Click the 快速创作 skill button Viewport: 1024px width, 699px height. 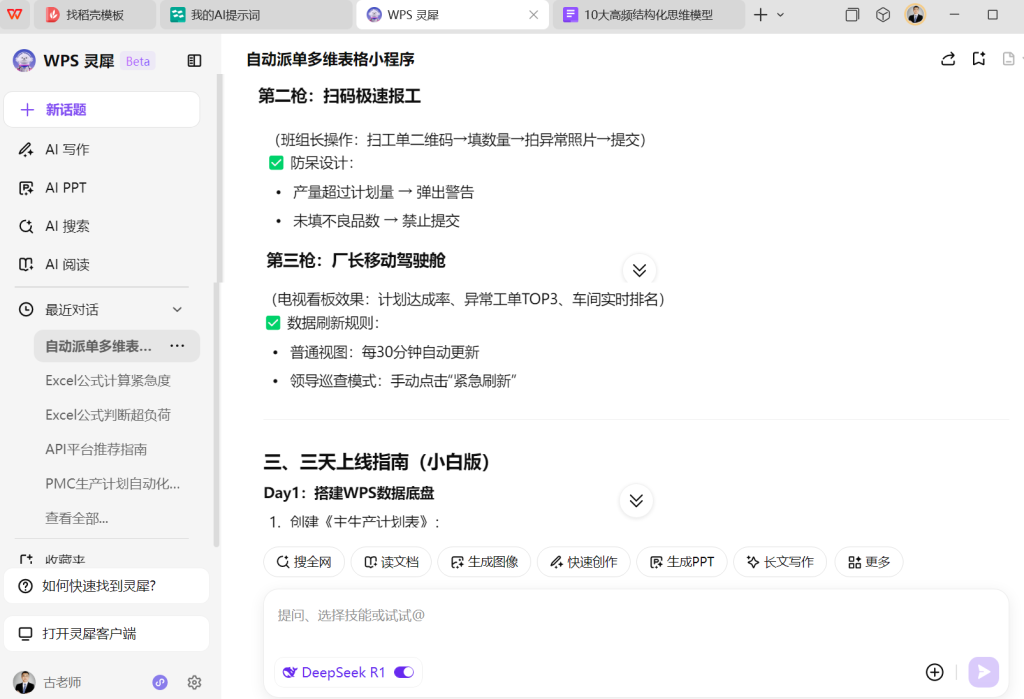pyautogui.click(x=583, y=562)
